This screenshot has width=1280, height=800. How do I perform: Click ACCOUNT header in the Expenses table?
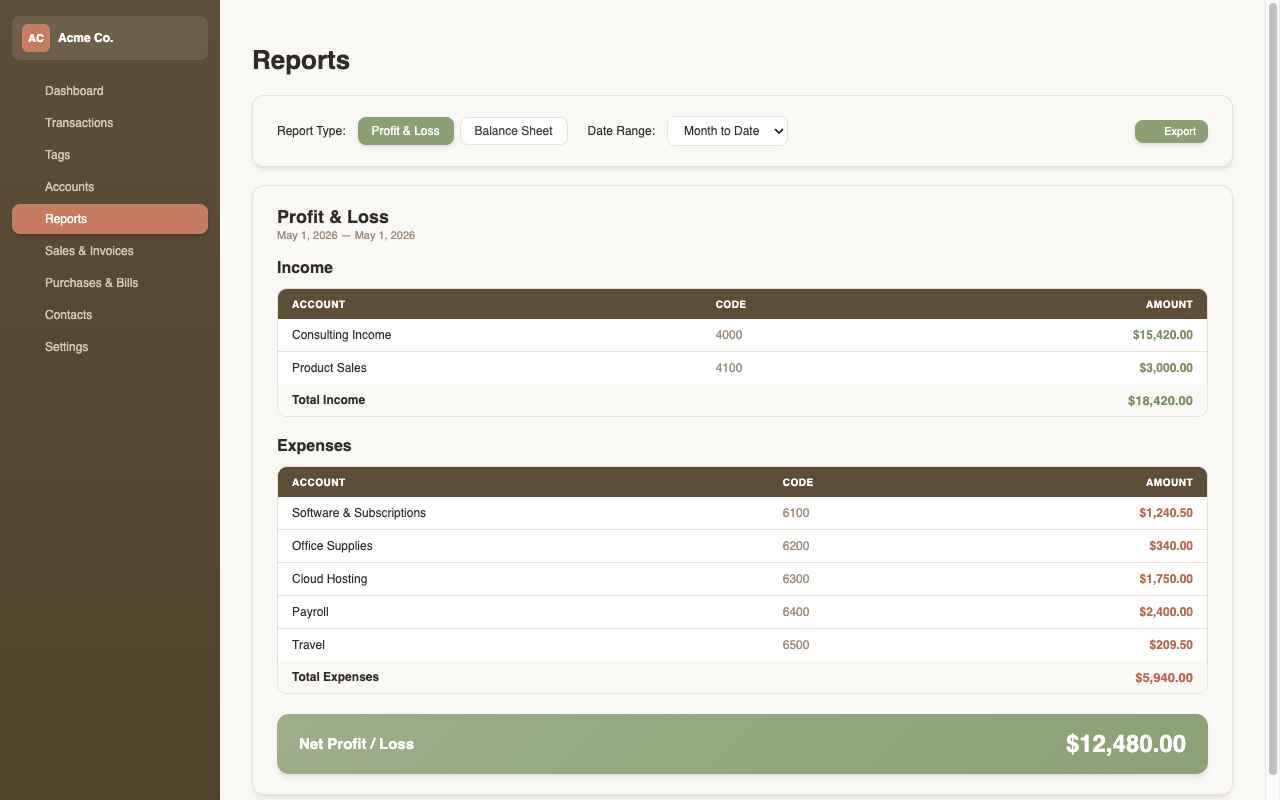pos(318,482)
